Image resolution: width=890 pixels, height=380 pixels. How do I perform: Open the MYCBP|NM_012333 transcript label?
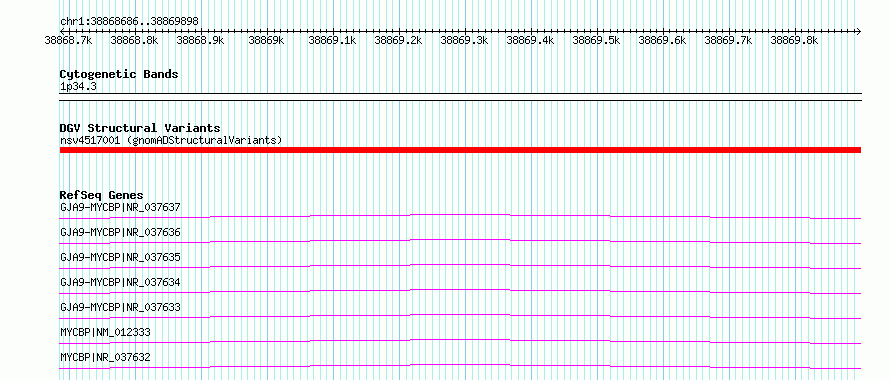(106, 333)
